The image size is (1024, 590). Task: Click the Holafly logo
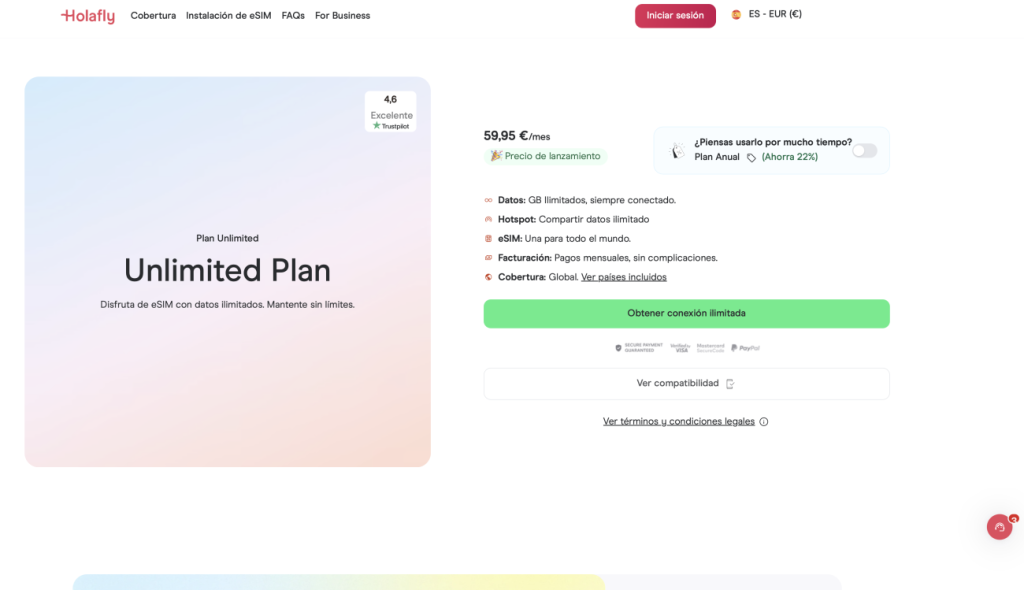point(87,15)
